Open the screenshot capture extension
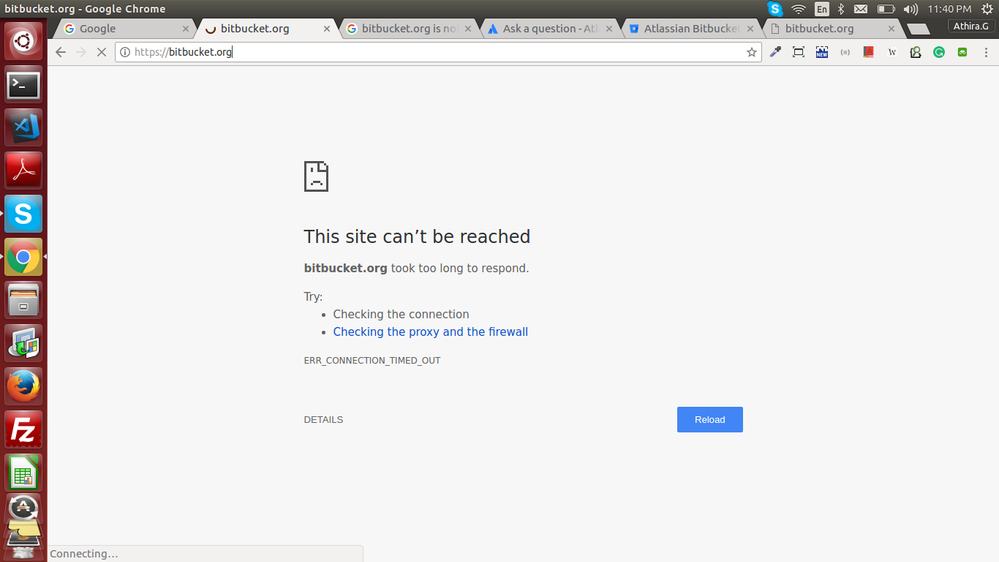This screenshot has width=999, height=562. (x=798, y=52)
